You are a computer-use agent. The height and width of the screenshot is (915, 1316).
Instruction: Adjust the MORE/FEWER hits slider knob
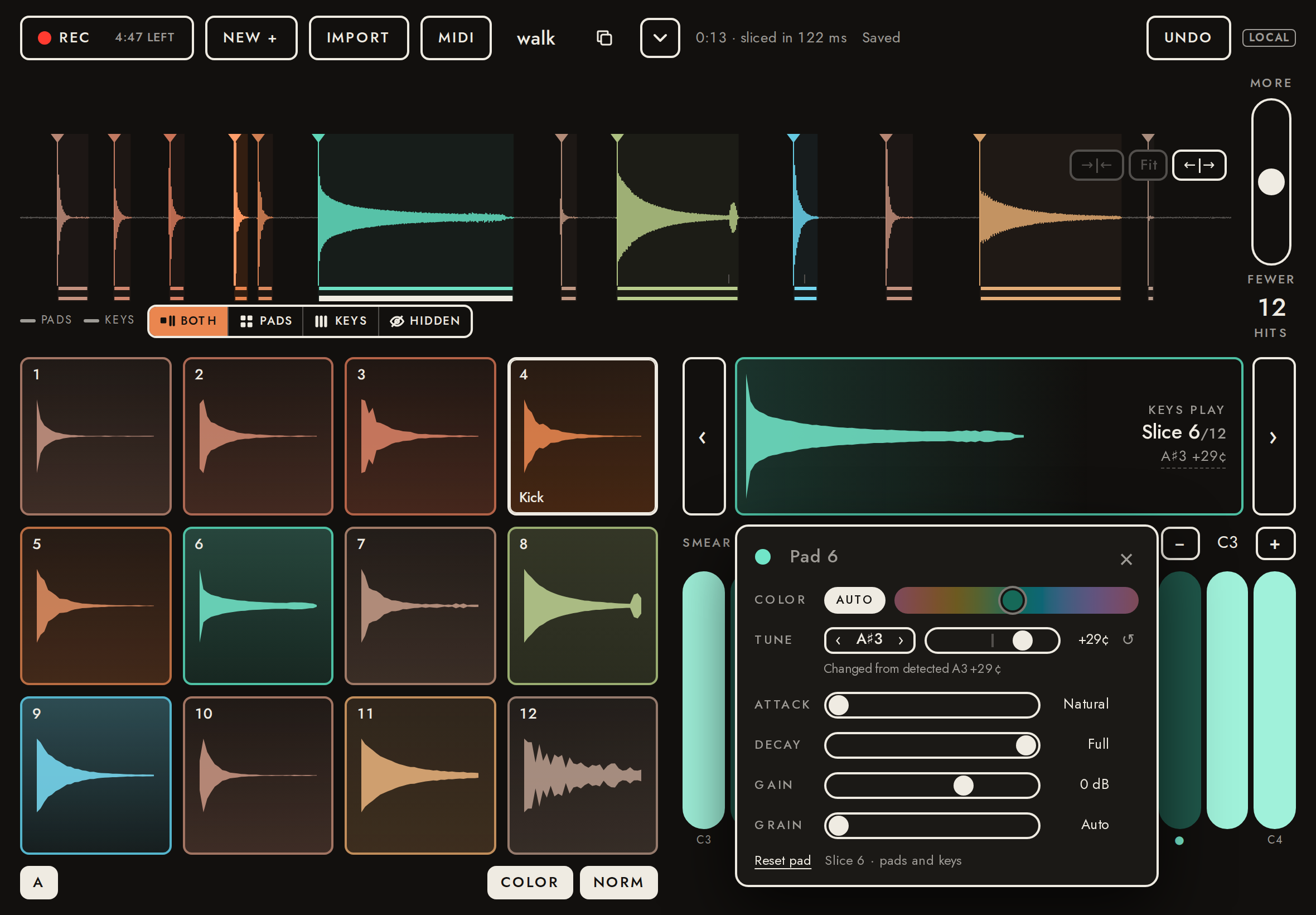(1271, 182)
